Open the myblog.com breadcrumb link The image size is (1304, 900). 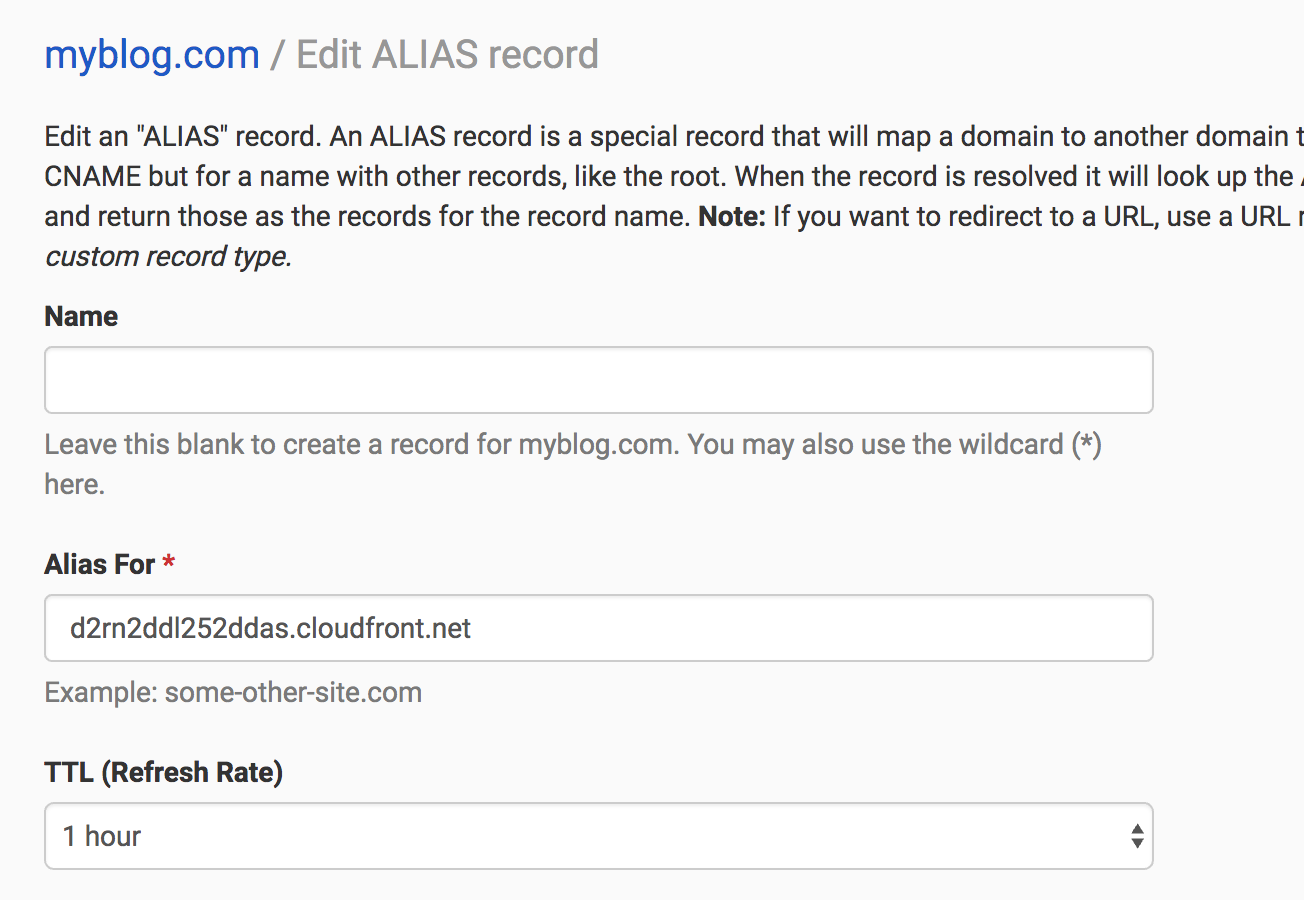(152, 54)
